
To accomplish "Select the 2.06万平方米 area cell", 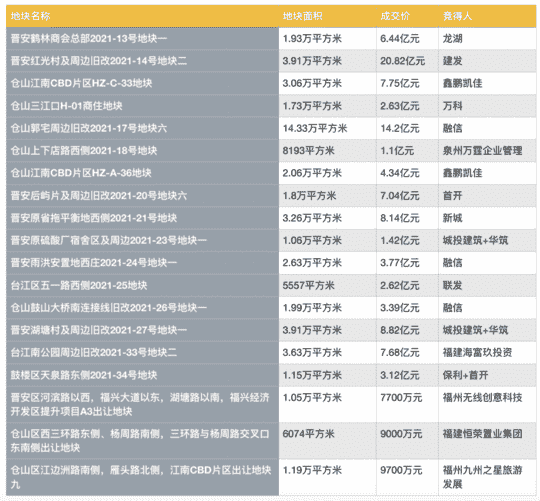I will 328,173.
